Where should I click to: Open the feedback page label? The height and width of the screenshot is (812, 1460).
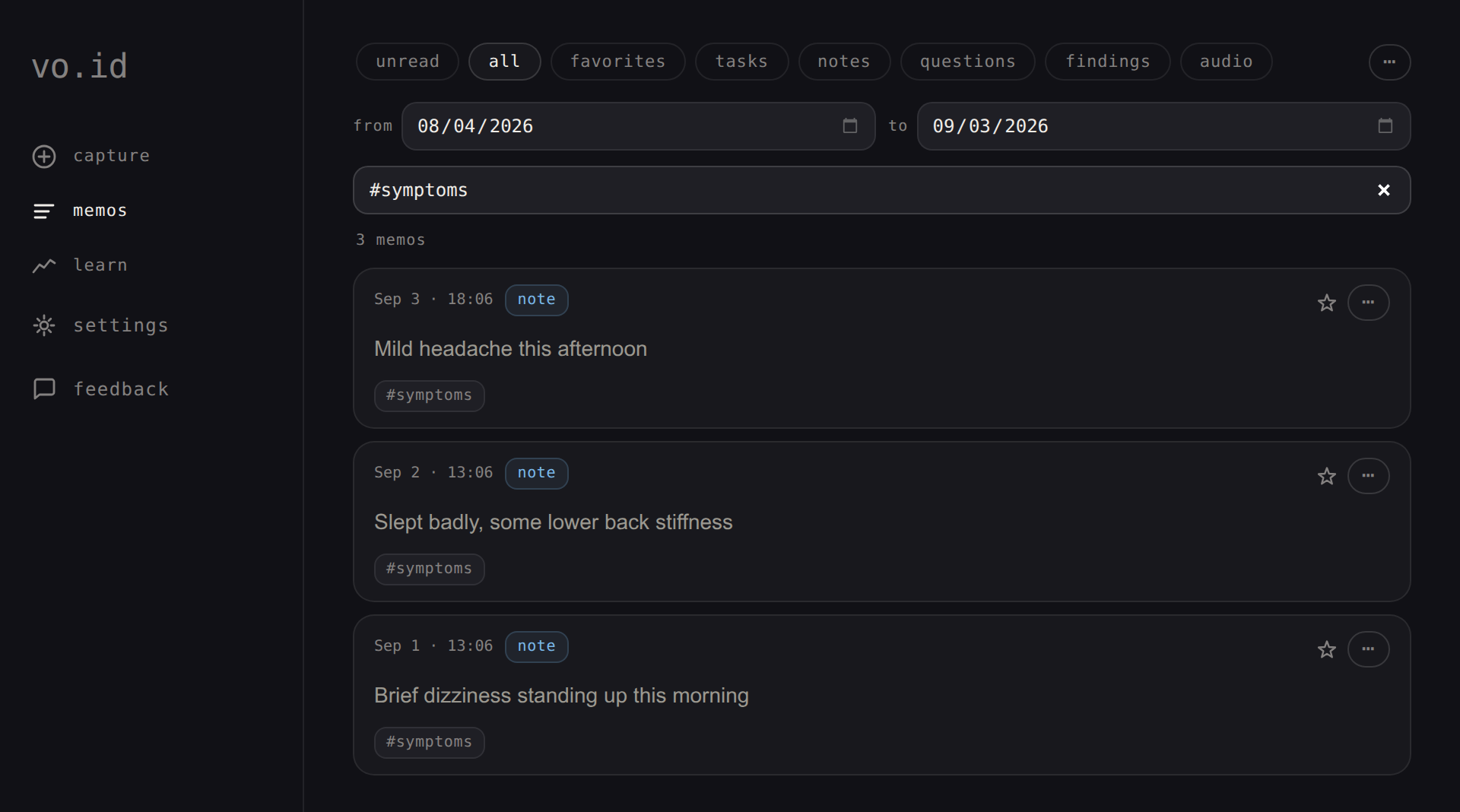pos(121,389)
